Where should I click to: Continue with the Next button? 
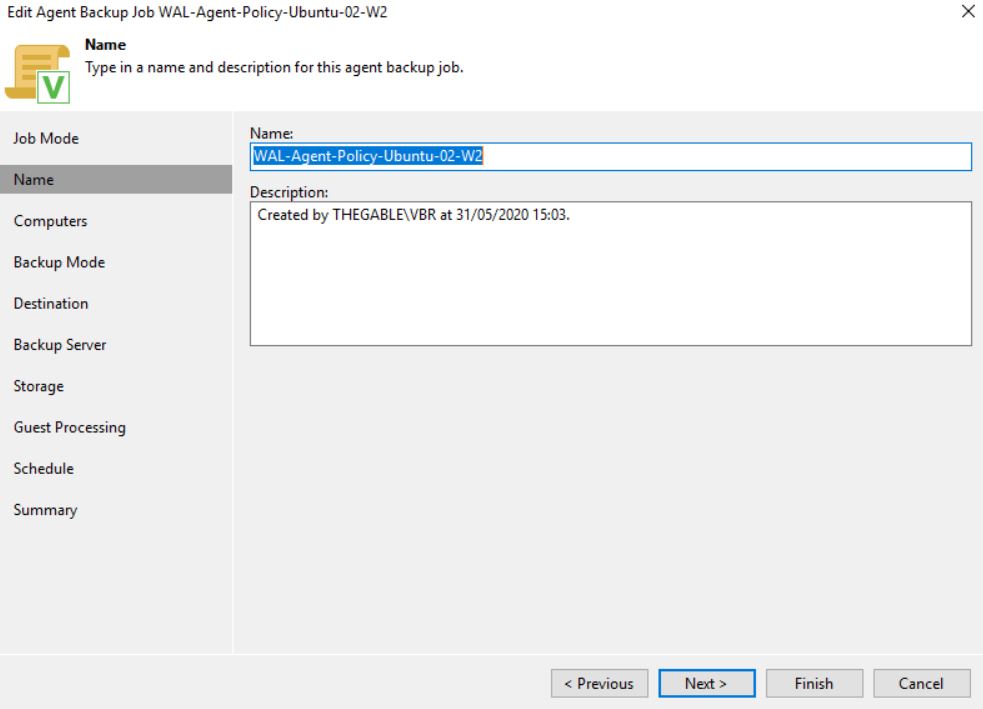707,683
